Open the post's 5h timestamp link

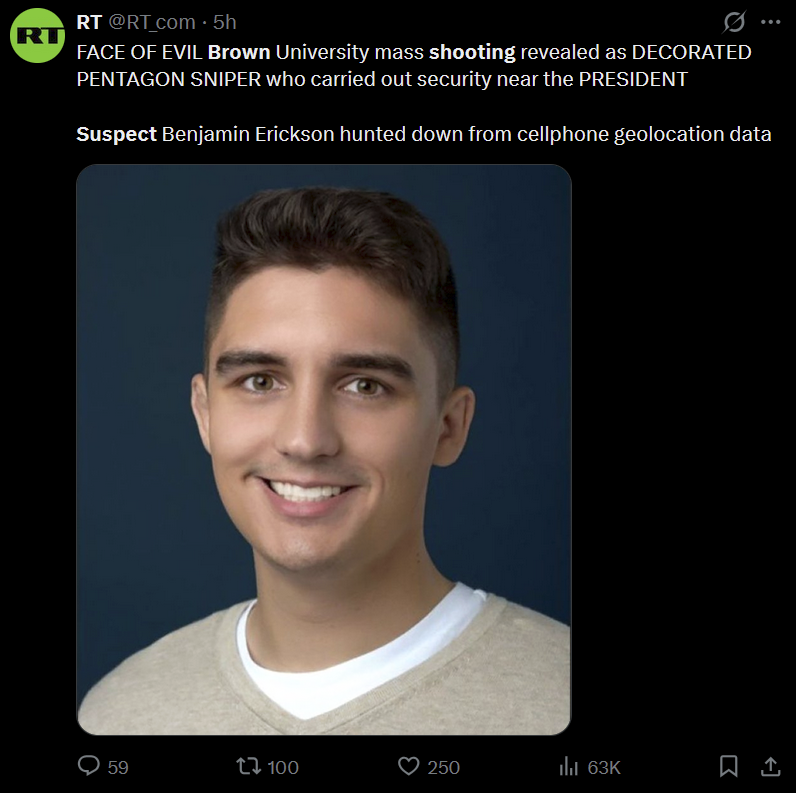(x=225, y=22)
